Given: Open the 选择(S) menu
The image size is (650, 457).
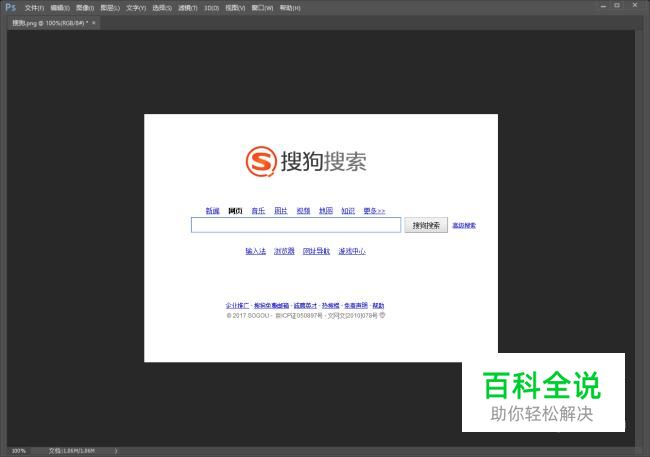Looking at the screenshot, I should tap(162, 8).
